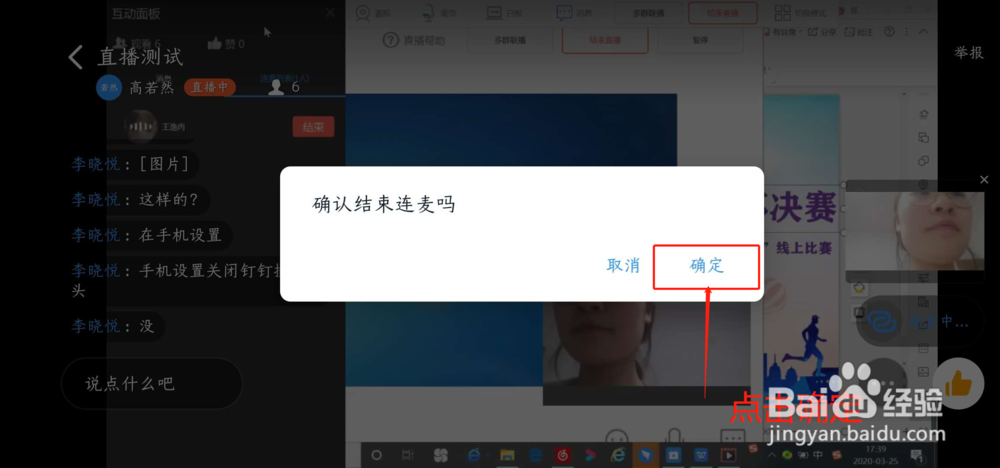Confirm ending the mic link with 确定
The image size is (1000, 468).
(x=707, y=267)
